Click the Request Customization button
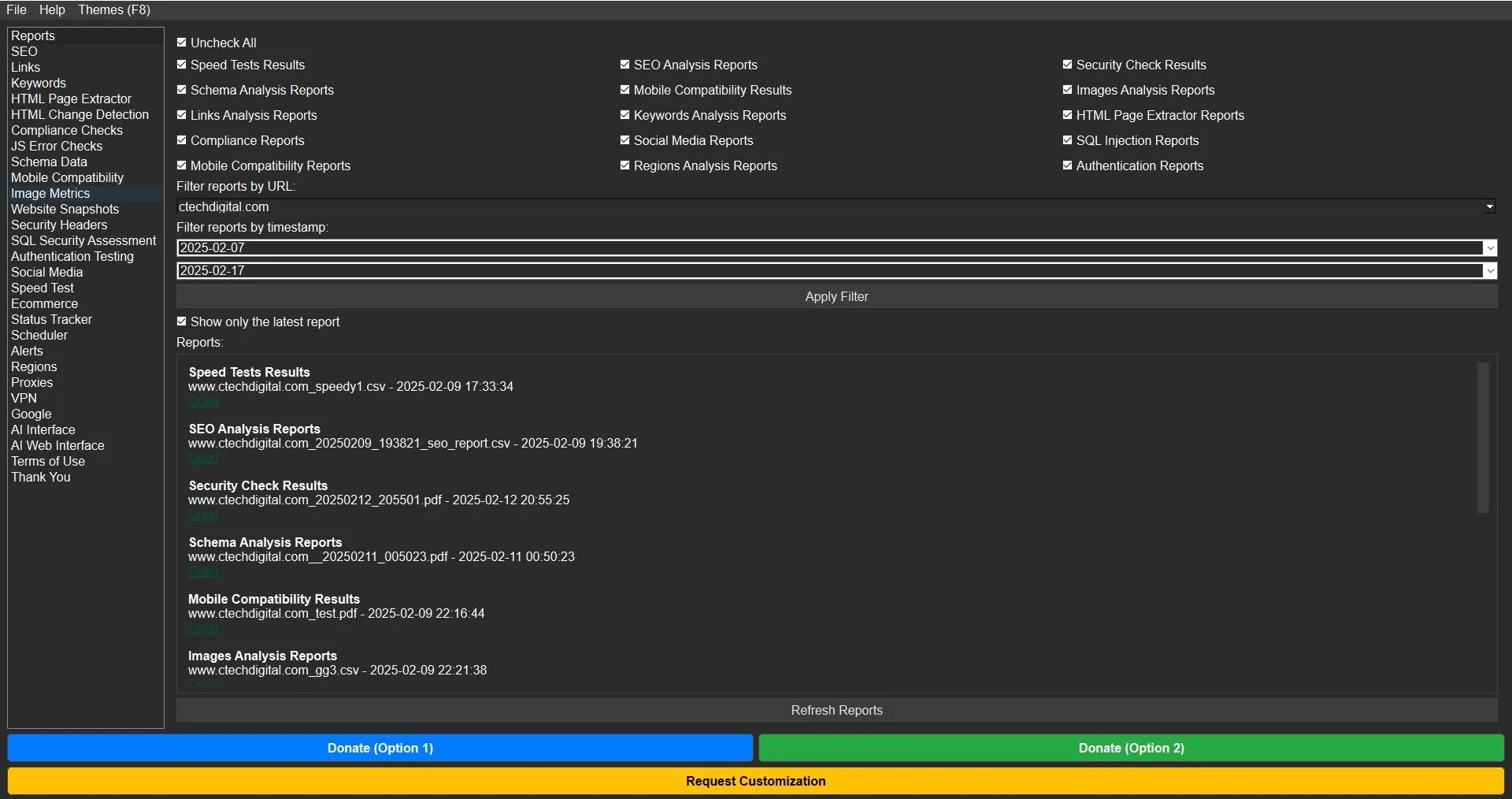The width and height of the screenshot is (1512, 799). click(756, 781)
